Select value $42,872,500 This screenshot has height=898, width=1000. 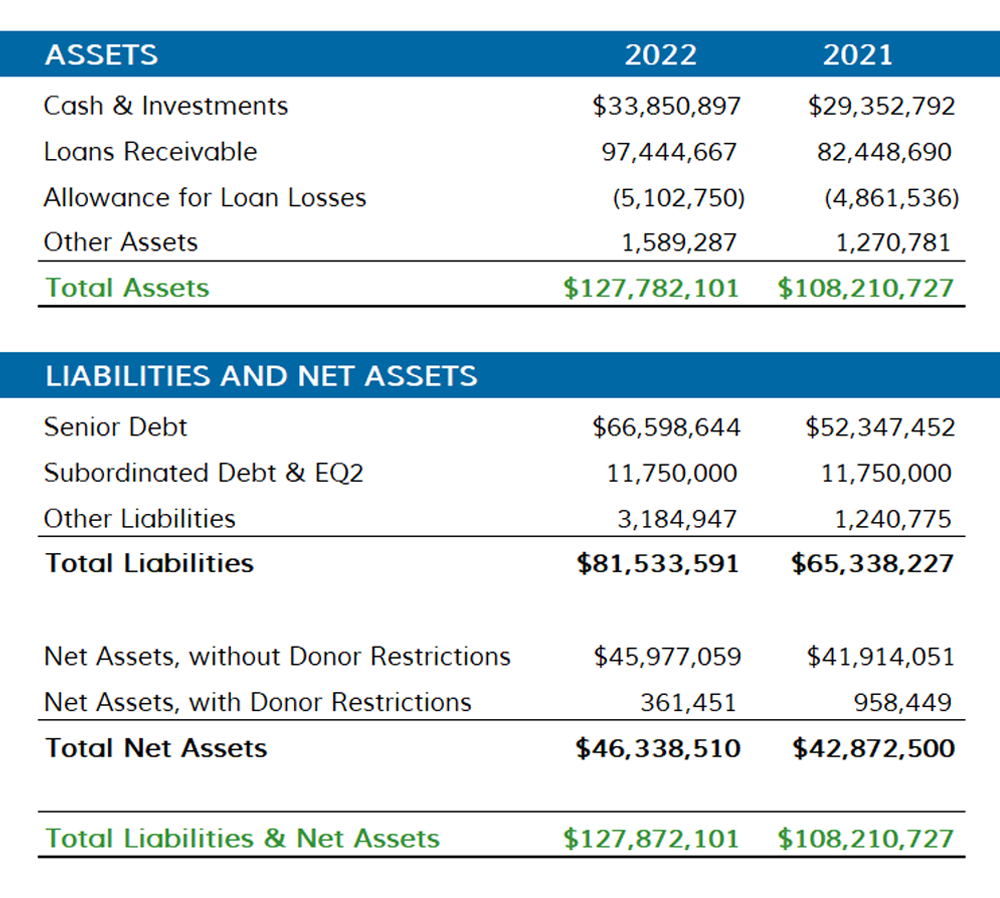873,749
